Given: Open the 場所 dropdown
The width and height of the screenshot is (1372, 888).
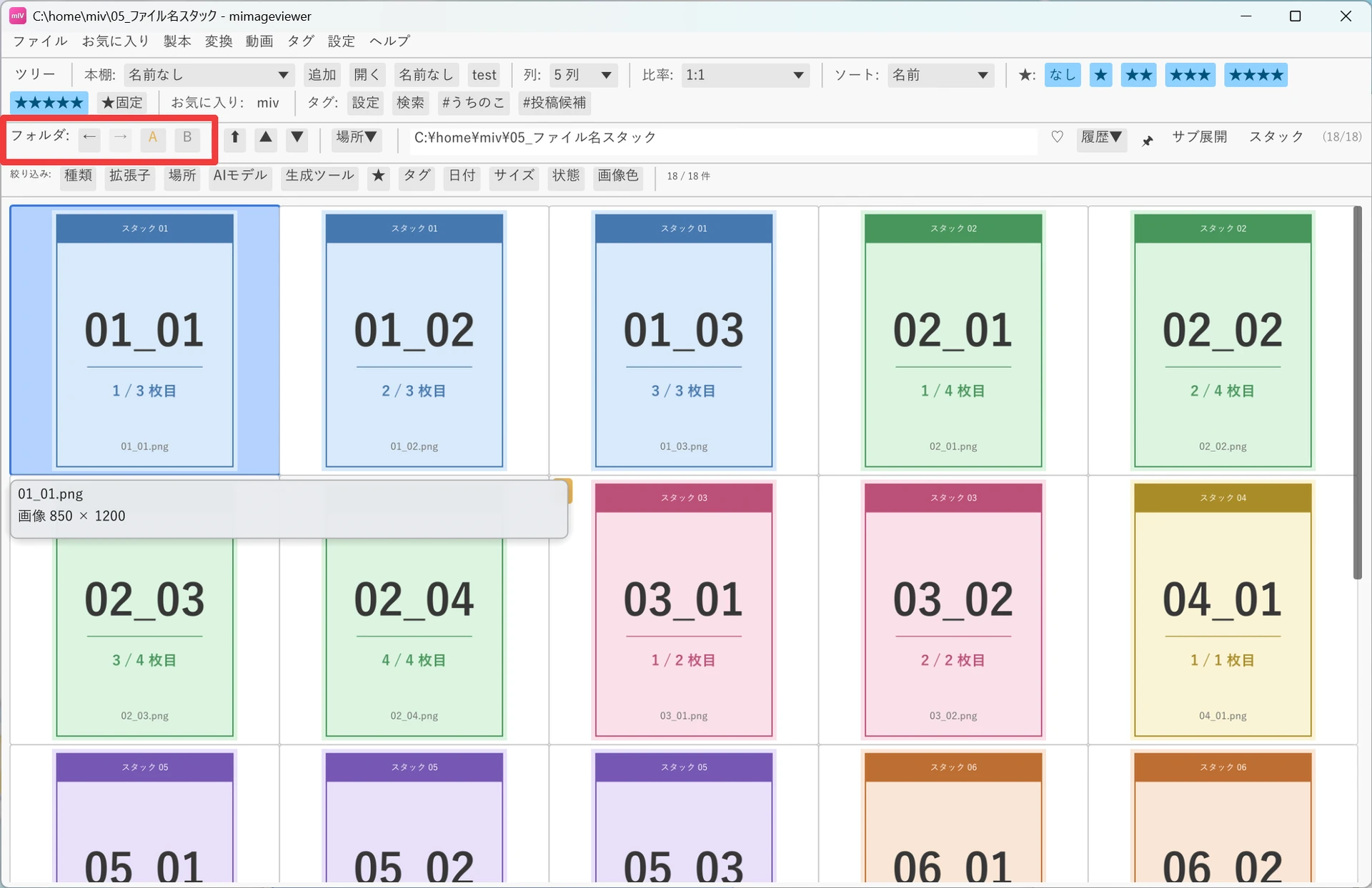Looking at the screenshot, I should [x=357, y=137].
